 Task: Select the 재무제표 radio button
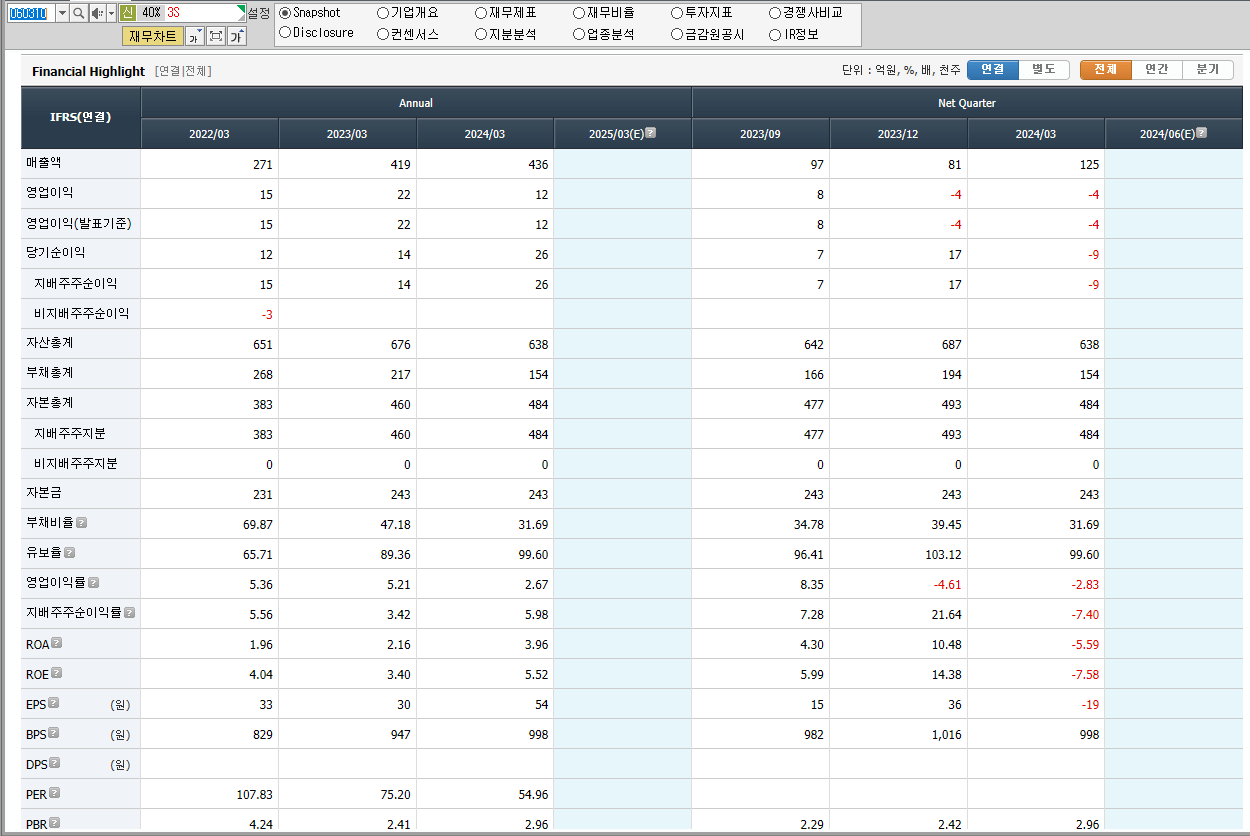click(x=481, y=13)
